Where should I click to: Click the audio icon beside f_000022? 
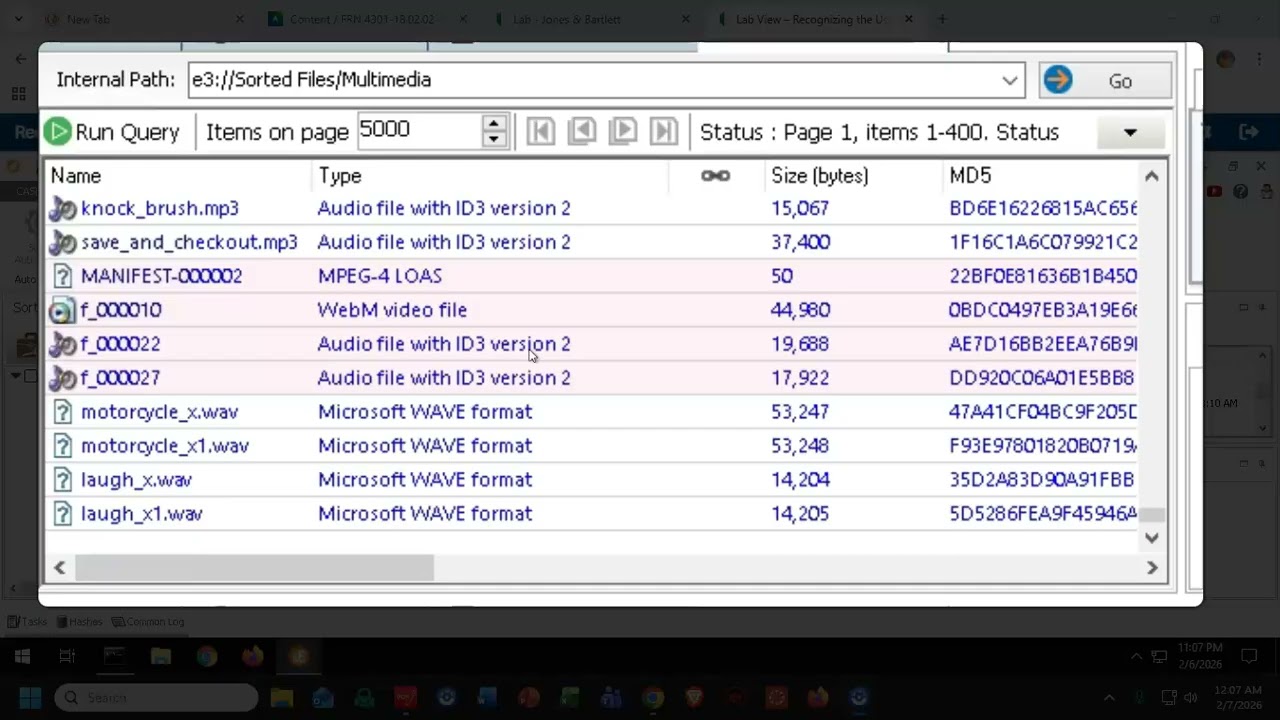[x=62, y=344]
